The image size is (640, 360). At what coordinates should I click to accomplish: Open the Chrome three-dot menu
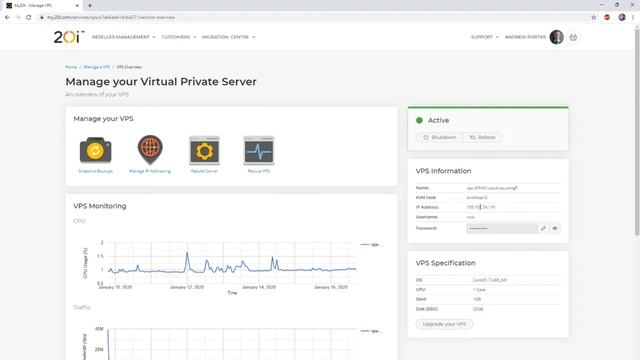(x=633, y=17)
